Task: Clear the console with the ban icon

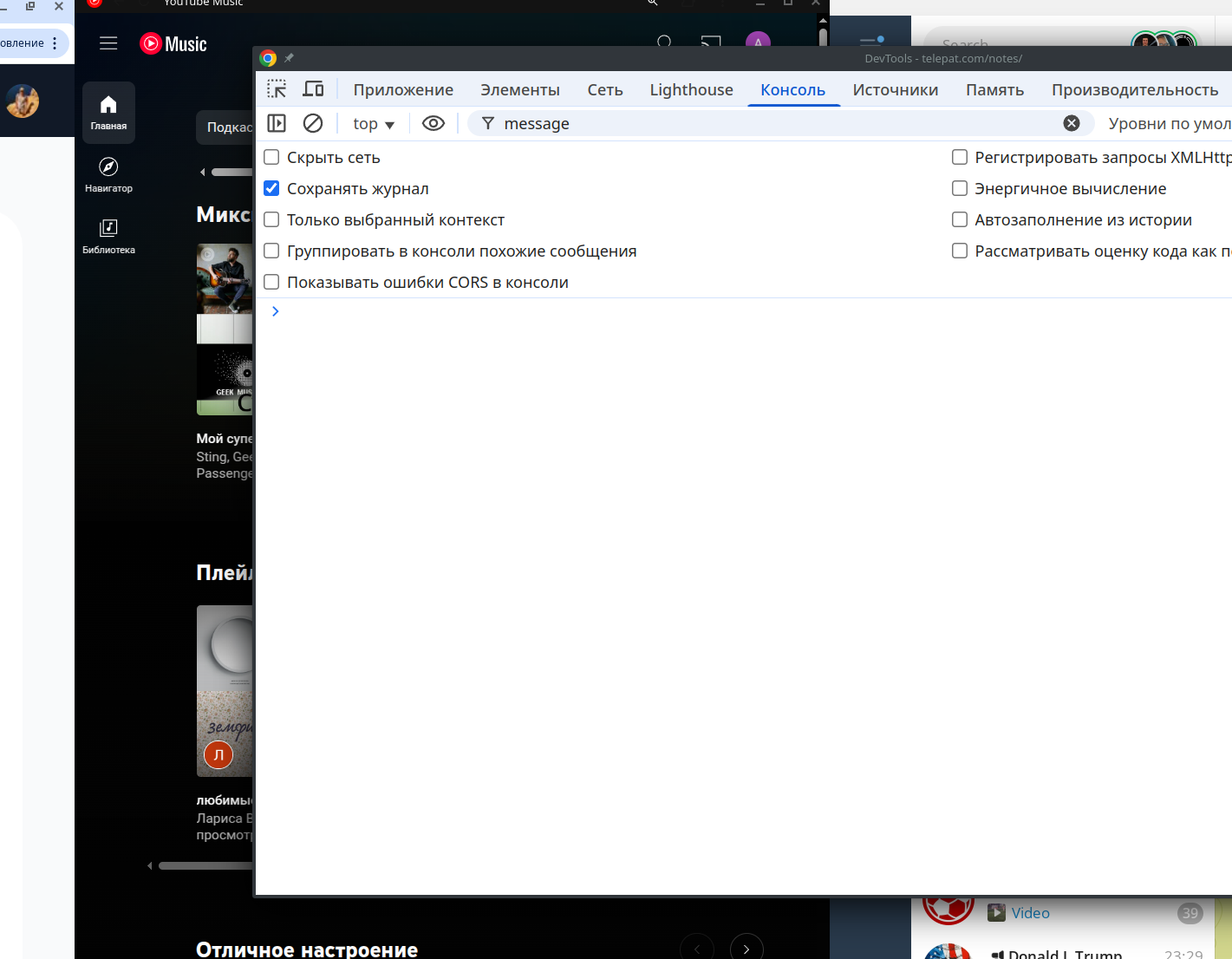Action: pos(313,123)
